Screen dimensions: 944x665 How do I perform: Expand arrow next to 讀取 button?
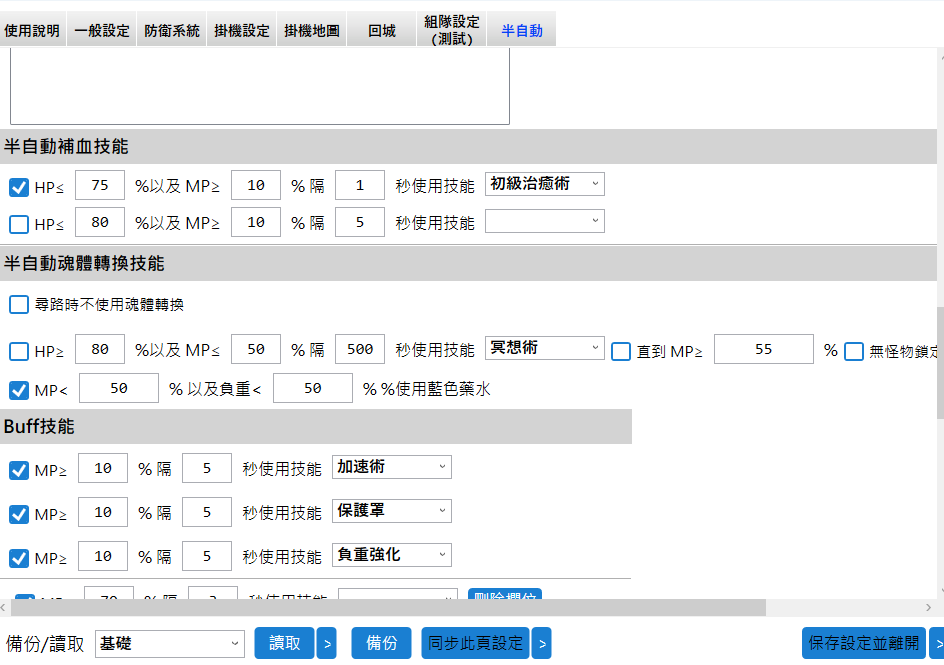(x=327, y=643)
